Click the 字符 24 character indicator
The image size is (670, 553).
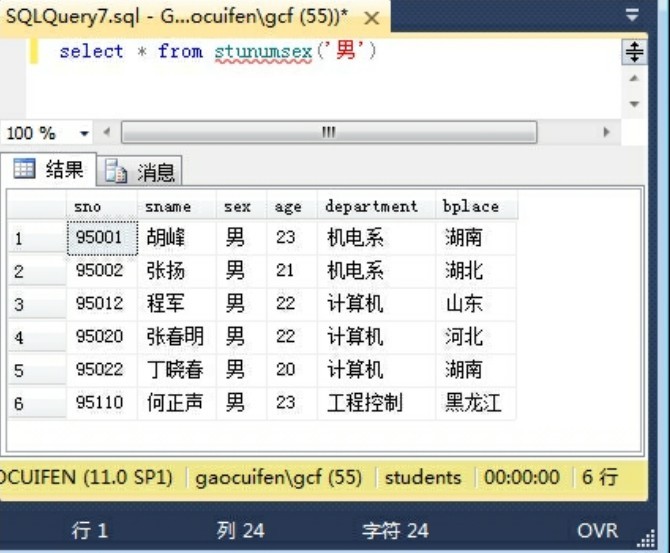pos(395,531)
